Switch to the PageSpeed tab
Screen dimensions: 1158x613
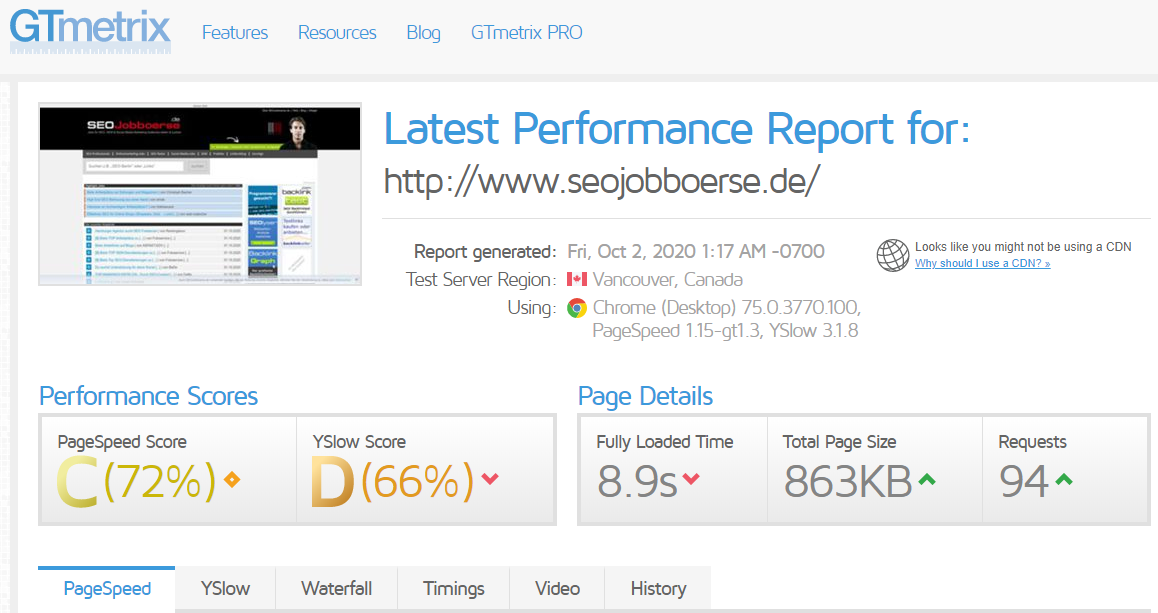point(107,589)
